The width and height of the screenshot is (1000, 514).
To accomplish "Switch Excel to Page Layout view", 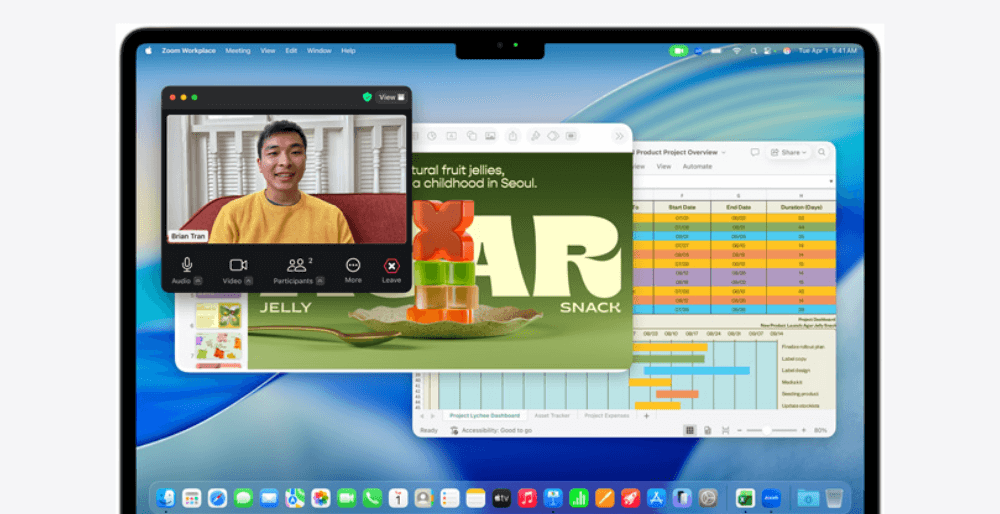I will click(707, 430).
